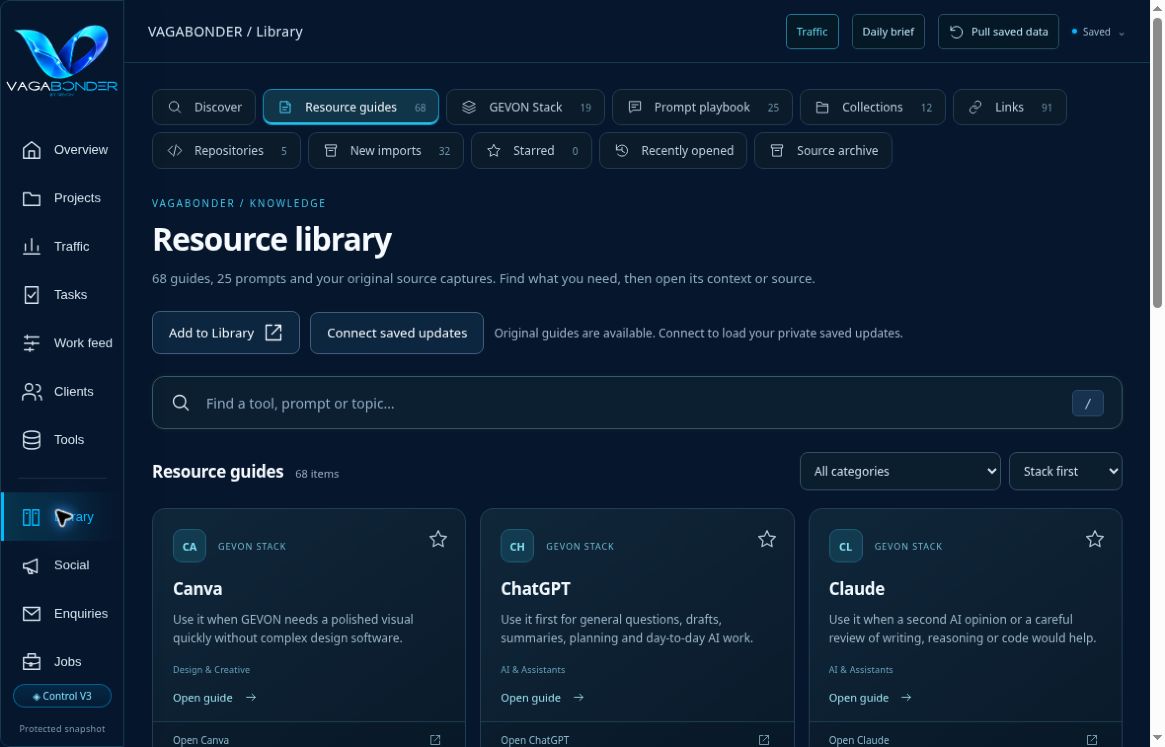Click the Jobs briefcase icon
Screen dimensions: 1165x747
31,662
